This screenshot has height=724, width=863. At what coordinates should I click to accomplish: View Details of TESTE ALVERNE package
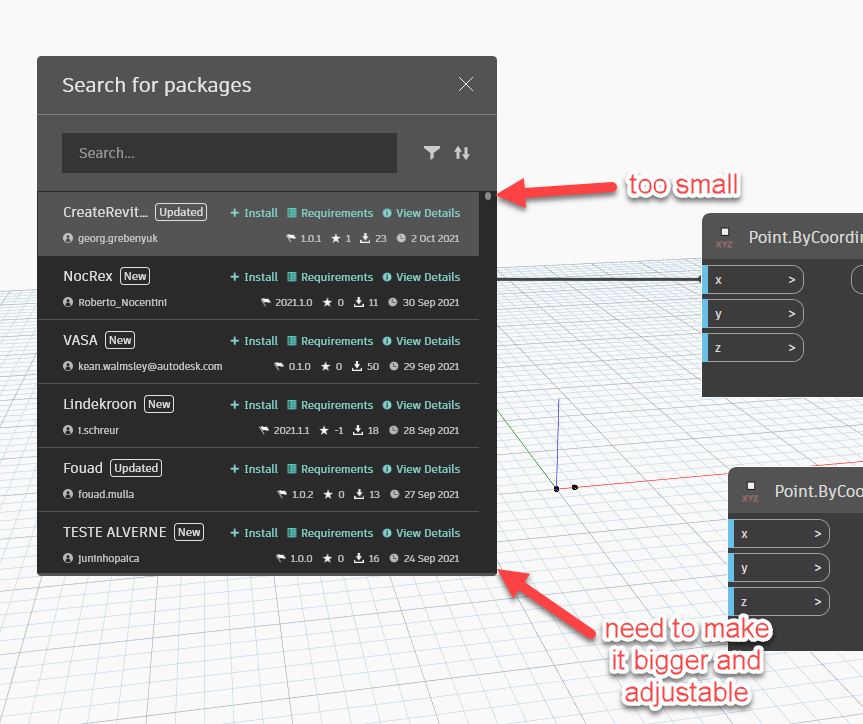click(x=421, y=532)
